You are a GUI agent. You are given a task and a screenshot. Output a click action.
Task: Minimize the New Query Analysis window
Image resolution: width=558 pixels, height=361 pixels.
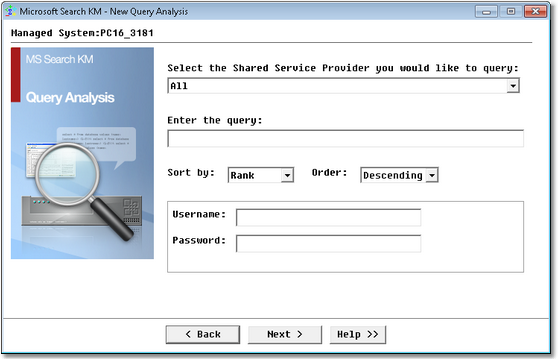click(x=486, y=12)
